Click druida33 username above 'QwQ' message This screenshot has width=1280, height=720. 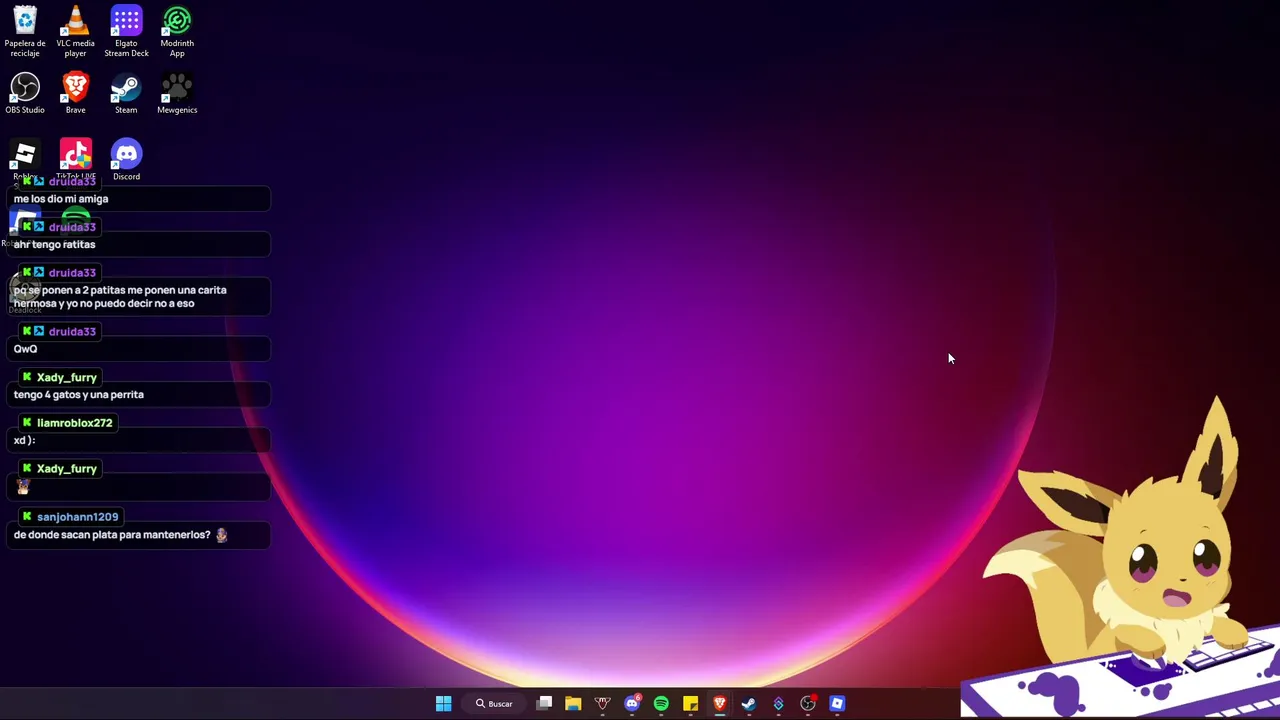[72, 332]
